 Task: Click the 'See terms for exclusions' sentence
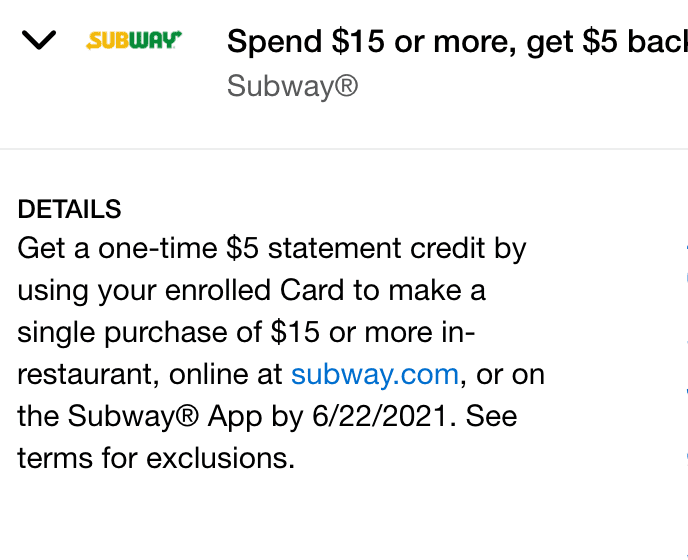coord(267,437)
